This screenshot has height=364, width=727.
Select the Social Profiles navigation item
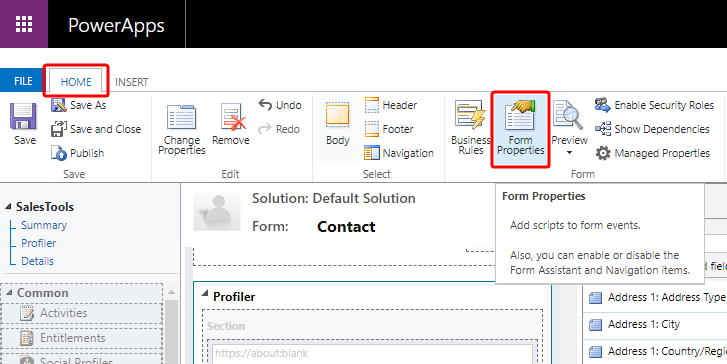[x=82, y=359]
